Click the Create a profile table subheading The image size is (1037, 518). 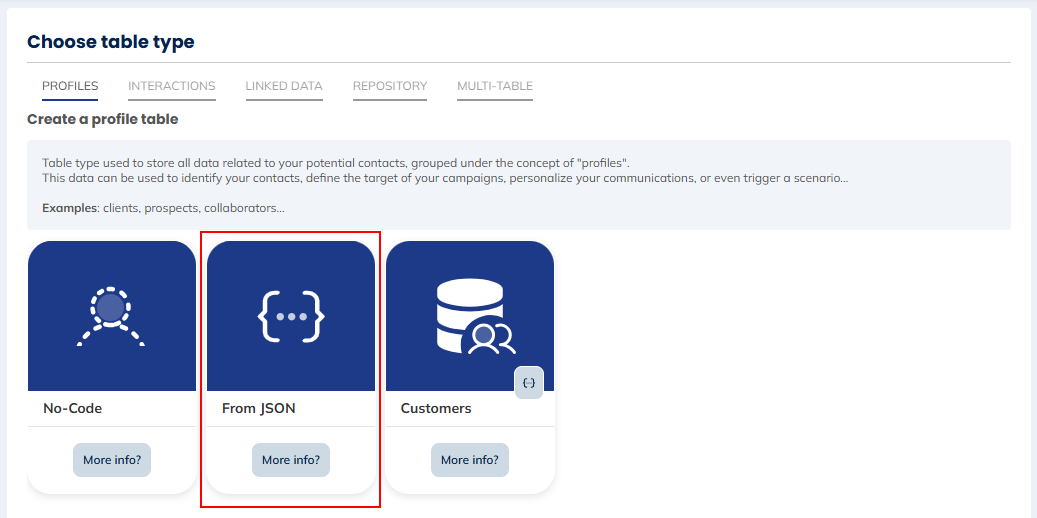coord(102,119)
